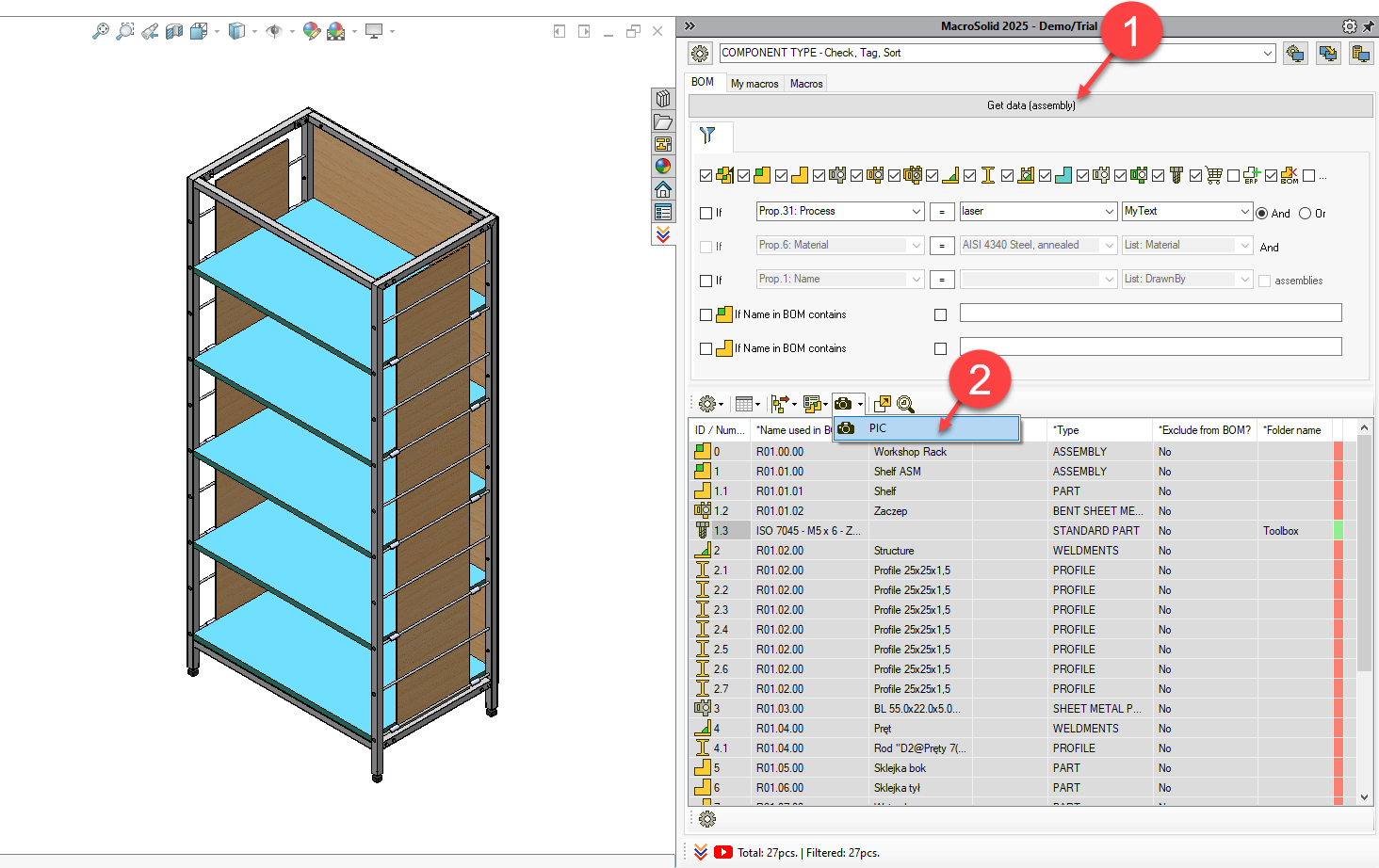This screenshot has height=868, width=1379.
Task: Click the expand chevrons in MacroSolid title bar
Action: pyautogui.click(x=689, y=26)
